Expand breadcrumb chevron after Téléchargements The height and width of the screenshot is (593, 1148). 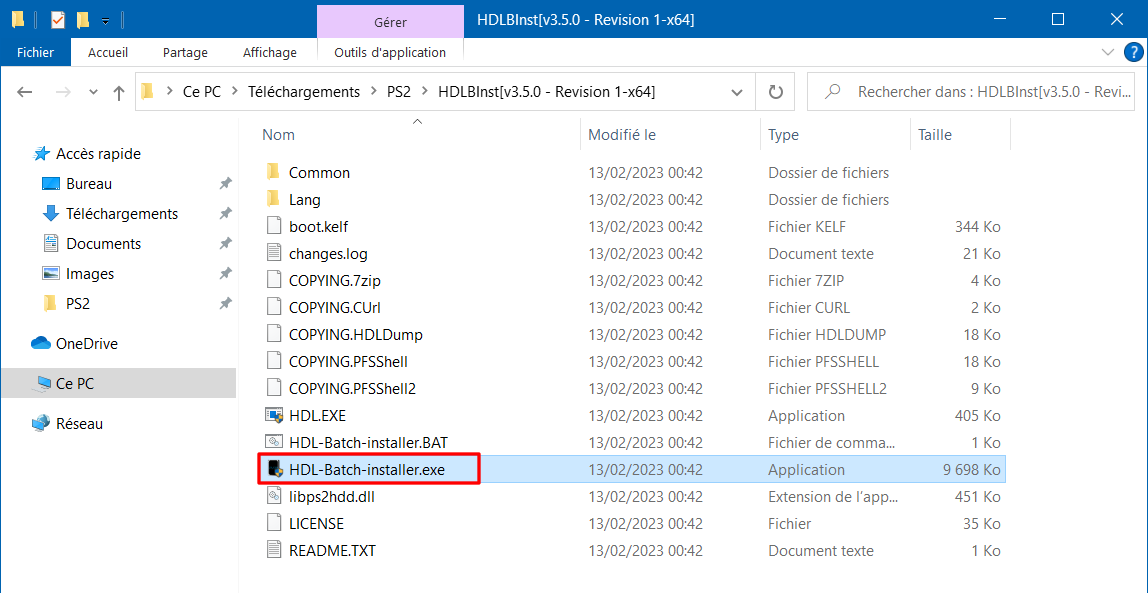(374, 92)
